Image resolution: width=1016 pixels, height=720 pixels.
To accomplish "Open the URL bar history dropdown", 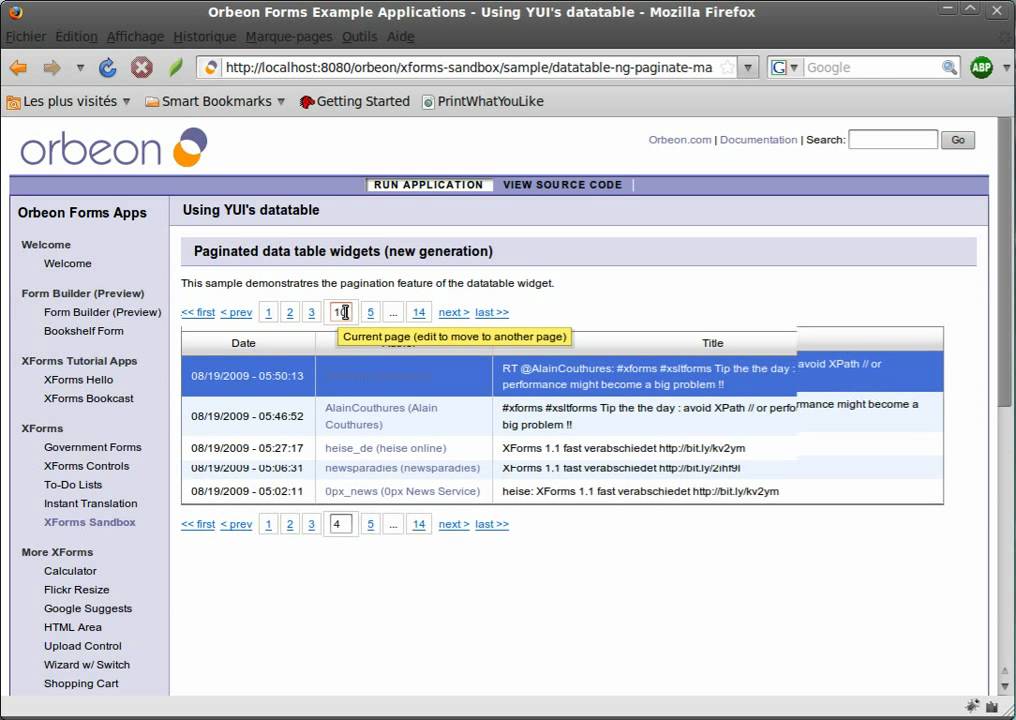I will (x=748, y=67).
